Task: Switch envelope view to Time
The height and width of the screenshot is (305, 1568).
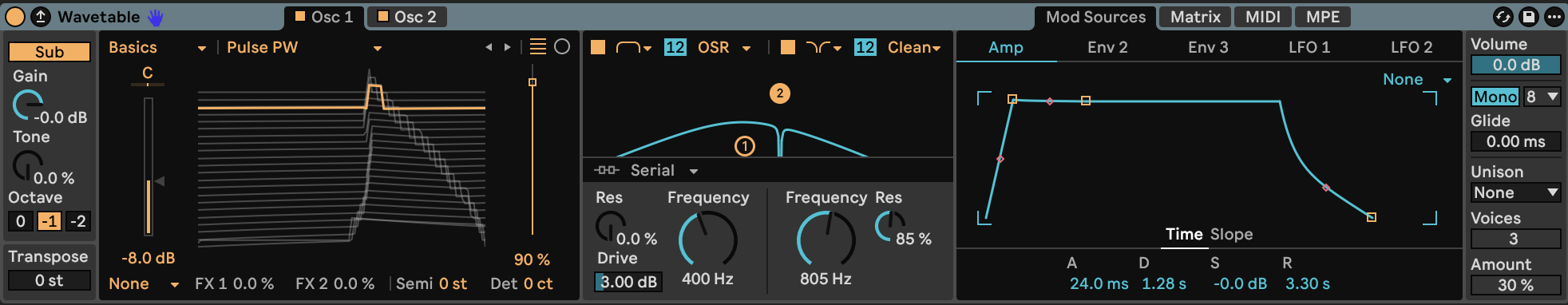Action: coord(1184,235)
